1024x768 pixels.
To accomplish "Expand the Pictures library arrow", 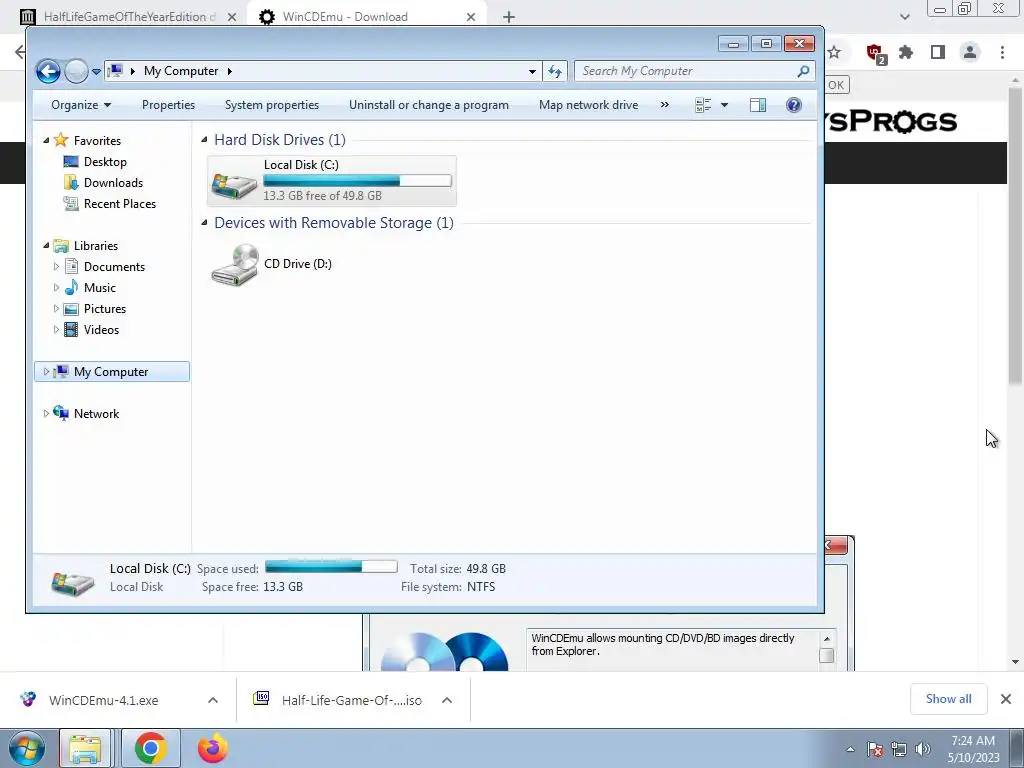I will pos(56,309).
